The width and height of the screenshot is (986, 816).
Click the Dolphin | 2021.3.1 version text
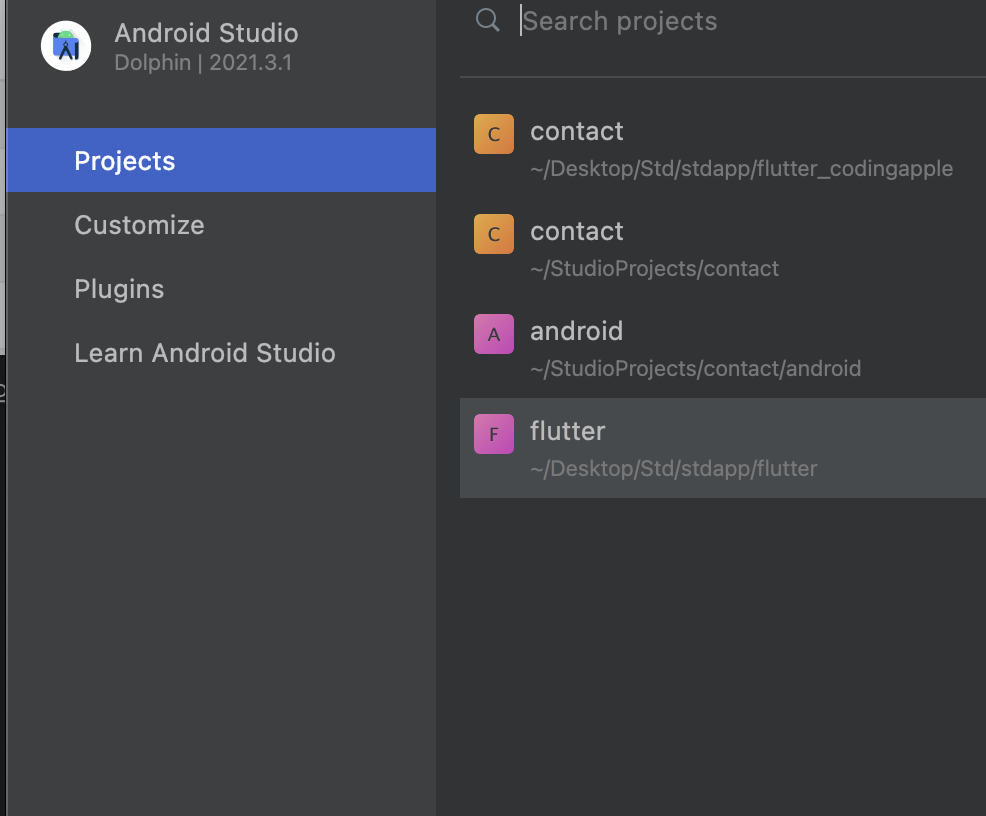point(203,63)
